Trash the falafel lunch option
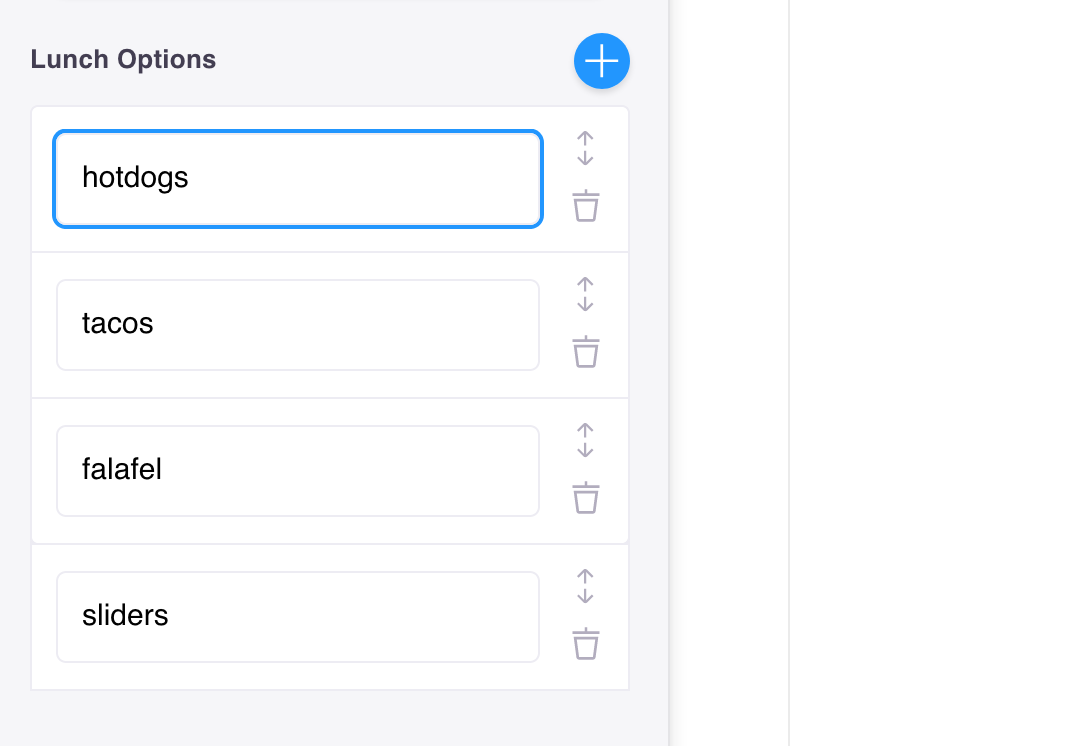The width and height of the screenshot is (1066, 746). click(x=585, y=498)
